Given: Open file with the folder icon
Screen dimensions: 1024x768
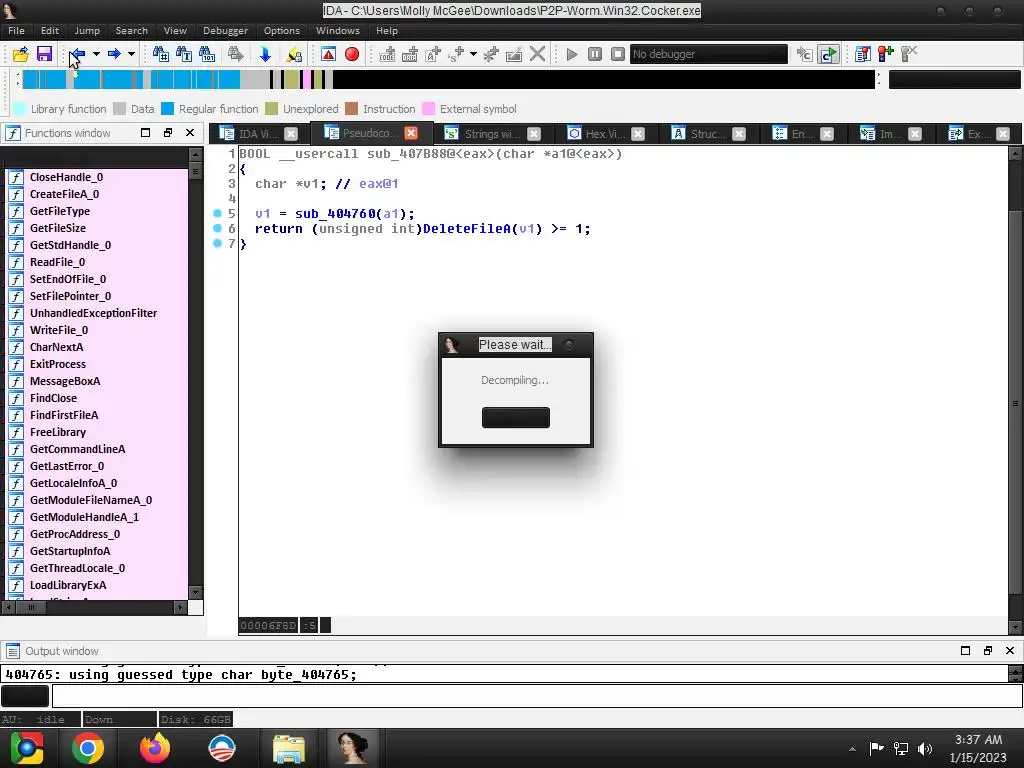Looking at the screenshot, I should (20, 54).
